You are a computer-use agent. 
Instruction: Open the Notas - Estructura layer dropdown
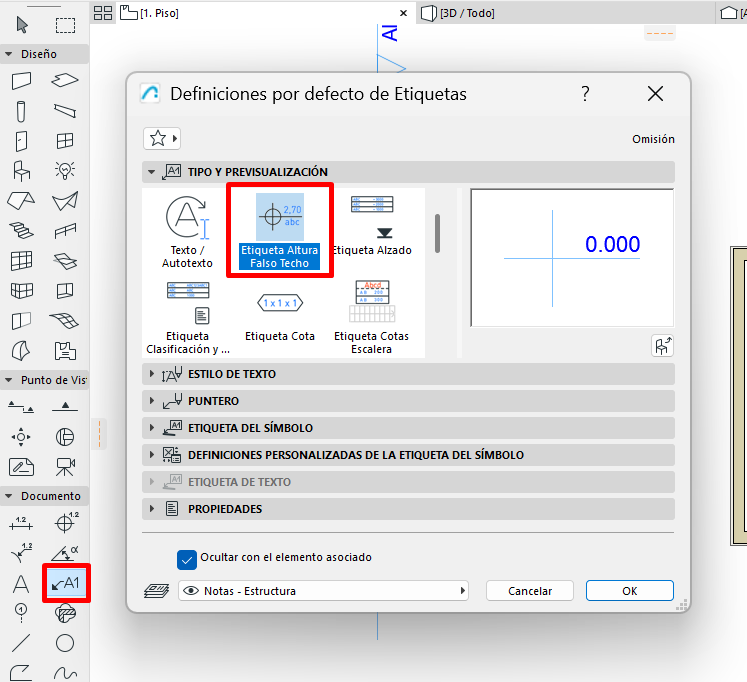pos(323,591)
